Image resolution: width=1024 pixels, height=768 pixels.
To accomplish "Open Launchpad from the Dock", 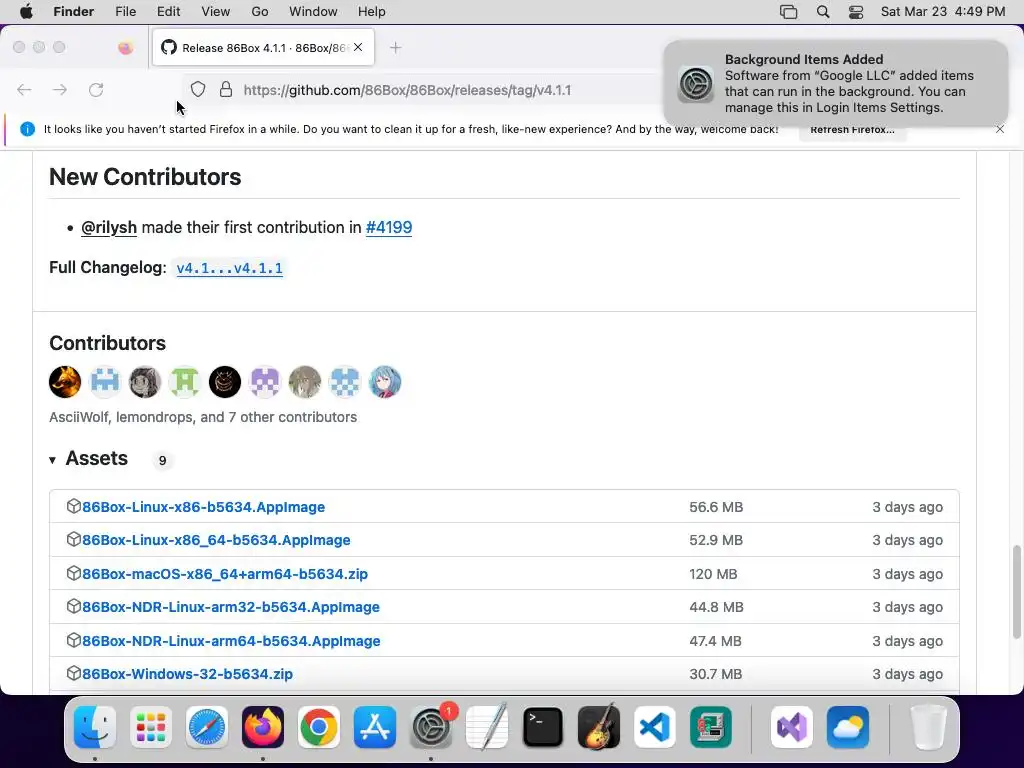I will pos(151,727).
